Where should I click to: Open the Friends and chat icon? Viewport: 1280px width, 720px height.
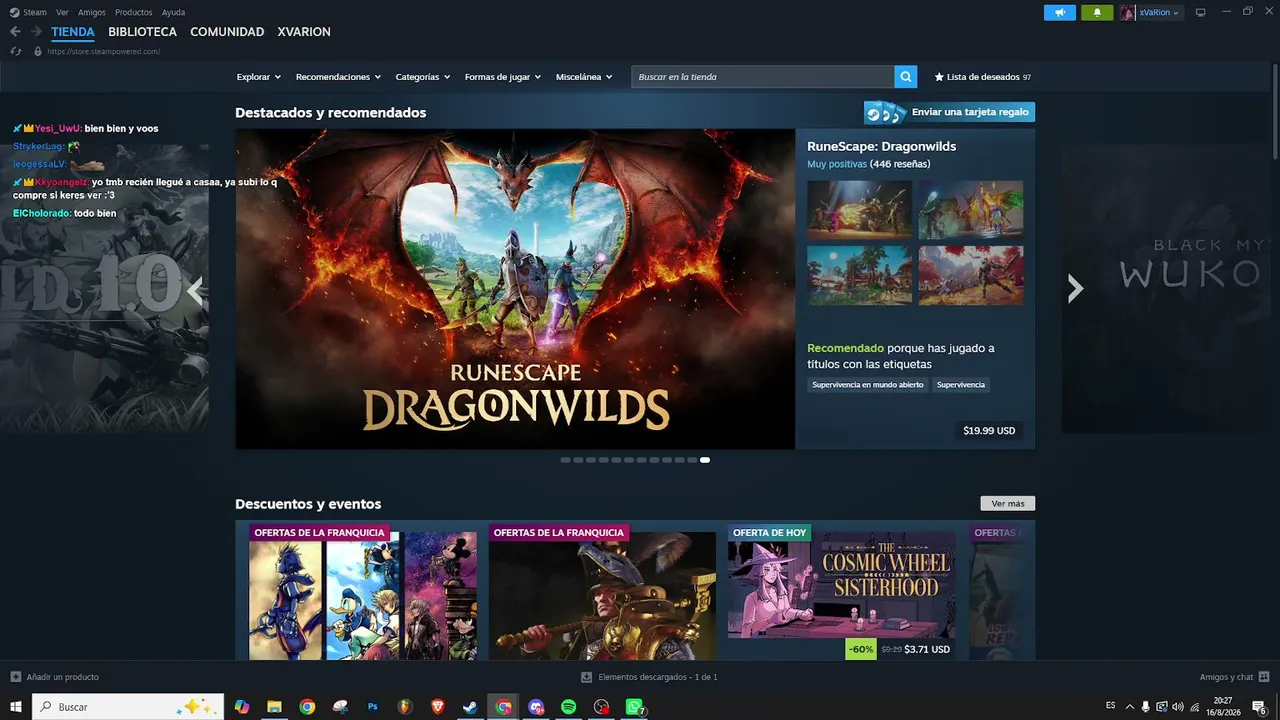click(x=1264, y=677)
